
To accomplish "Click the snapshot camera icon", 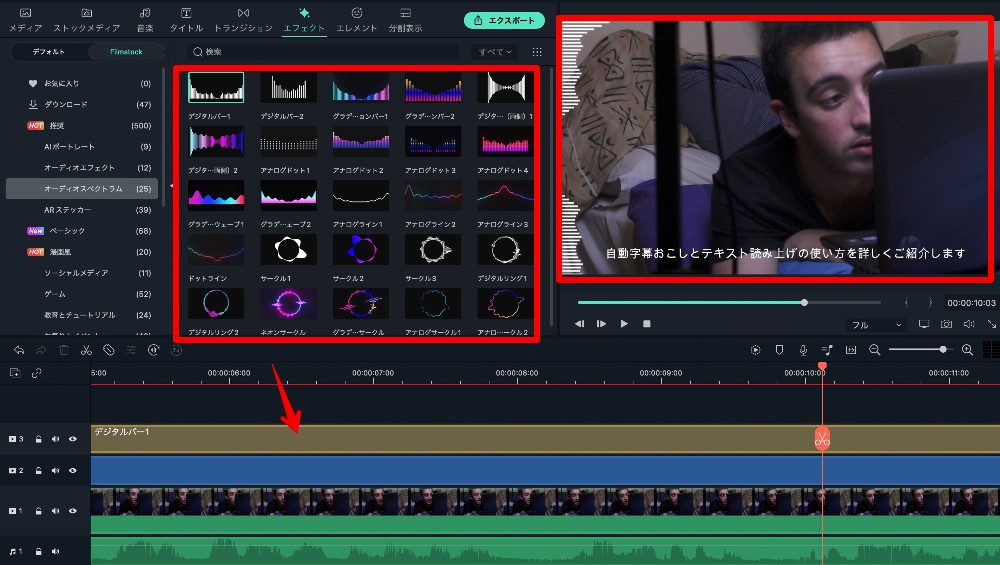I will click(x=946, y=324).
